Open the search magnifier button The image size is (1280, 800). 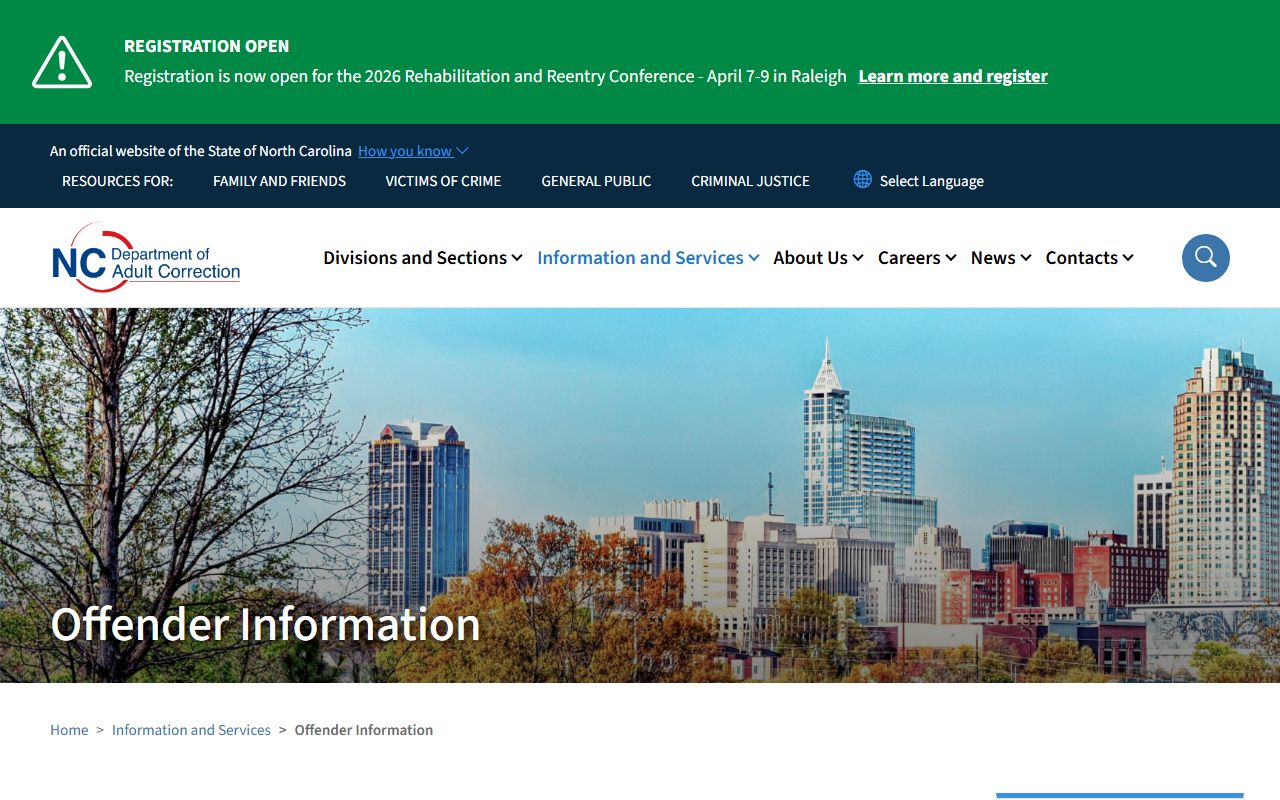(1205, 258)
